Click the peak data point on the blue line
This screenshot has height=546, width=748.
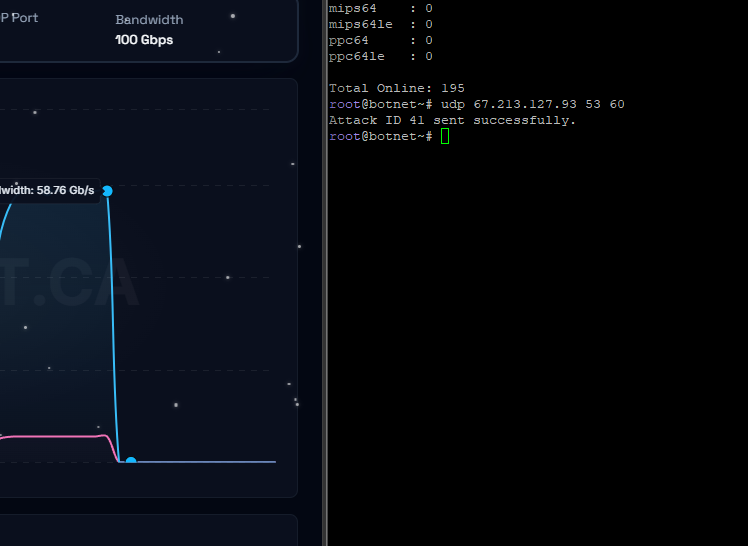[107, 191]
